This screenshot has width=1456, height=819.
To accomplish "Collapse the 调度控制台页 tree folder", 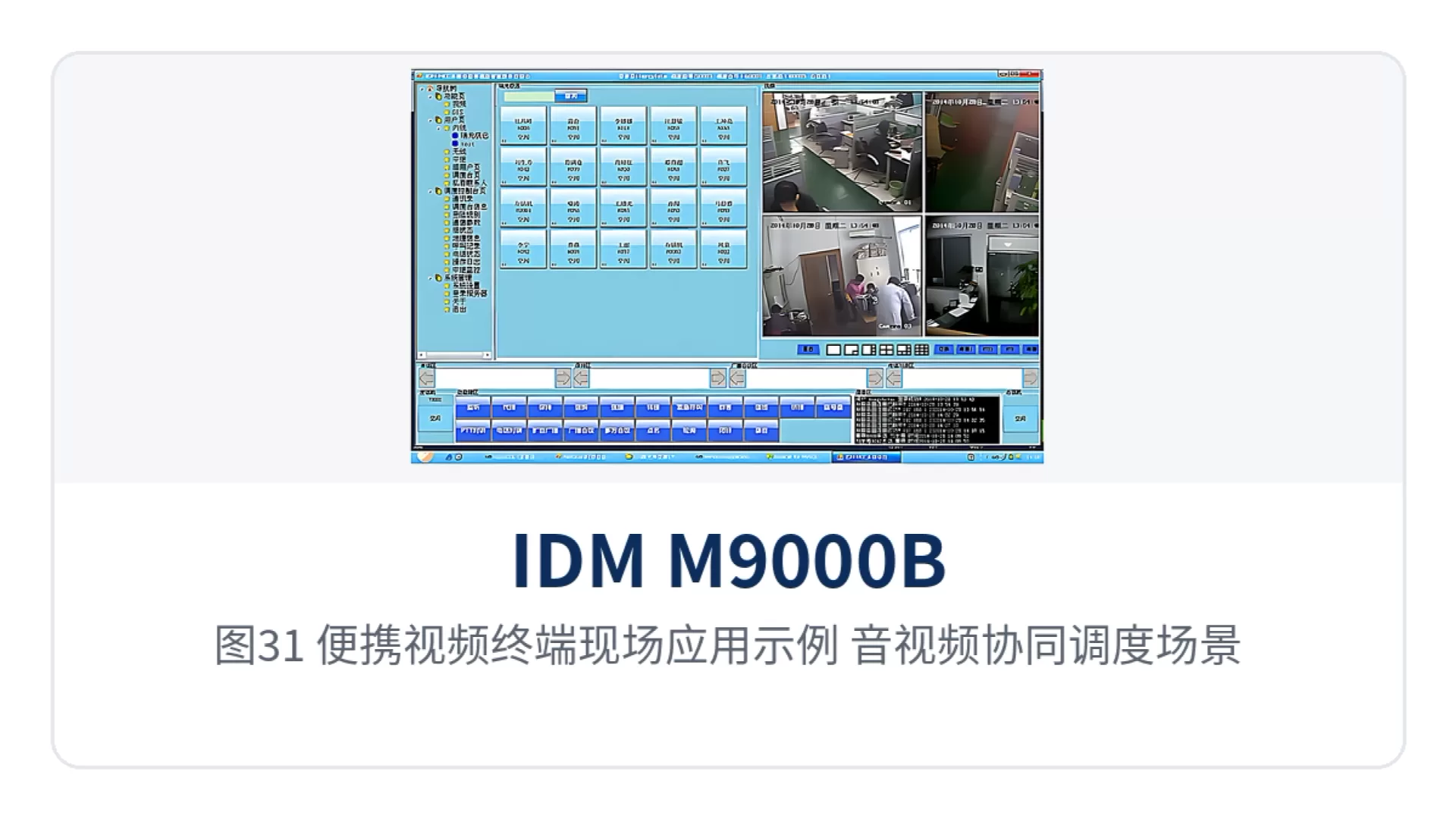I will [430, 191].
